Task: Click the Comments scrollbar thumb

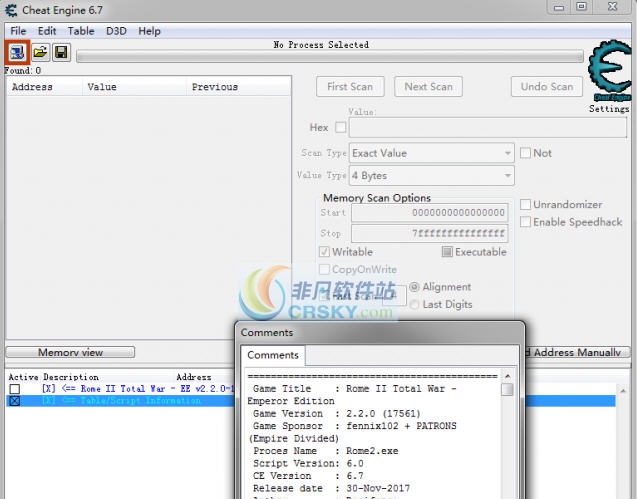Action: [x=507, y=389]
